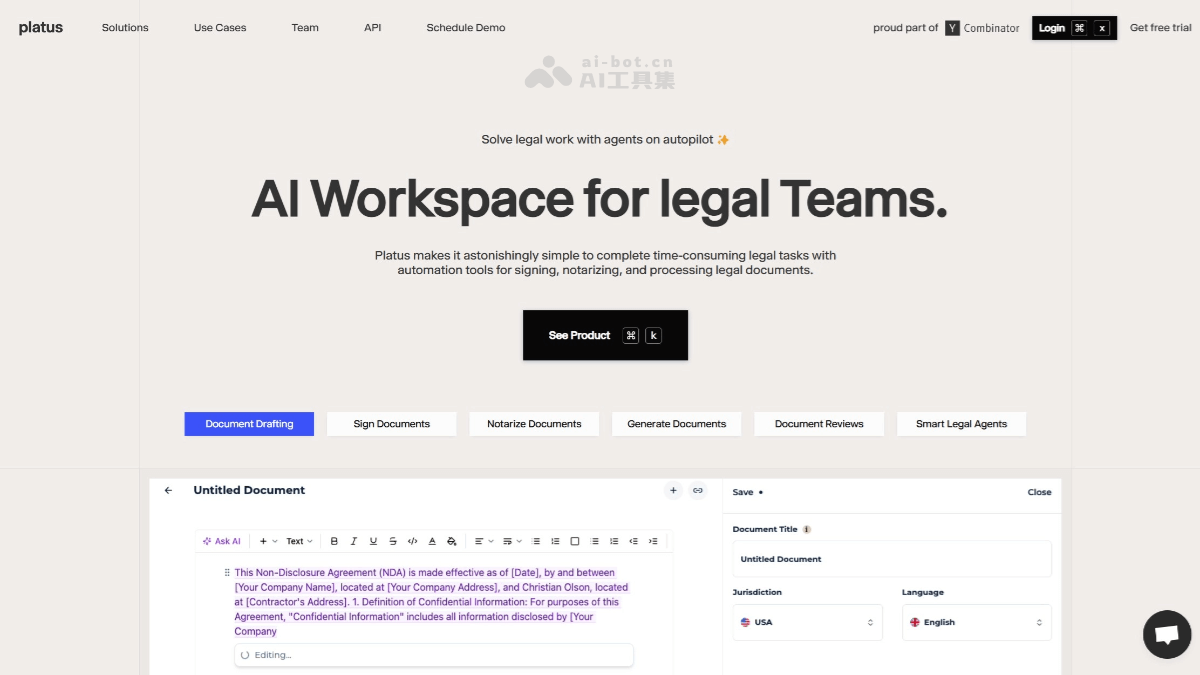Open the Use Cases menu item
Viewport: 1200px width, 675px height.
click(220, 28)
